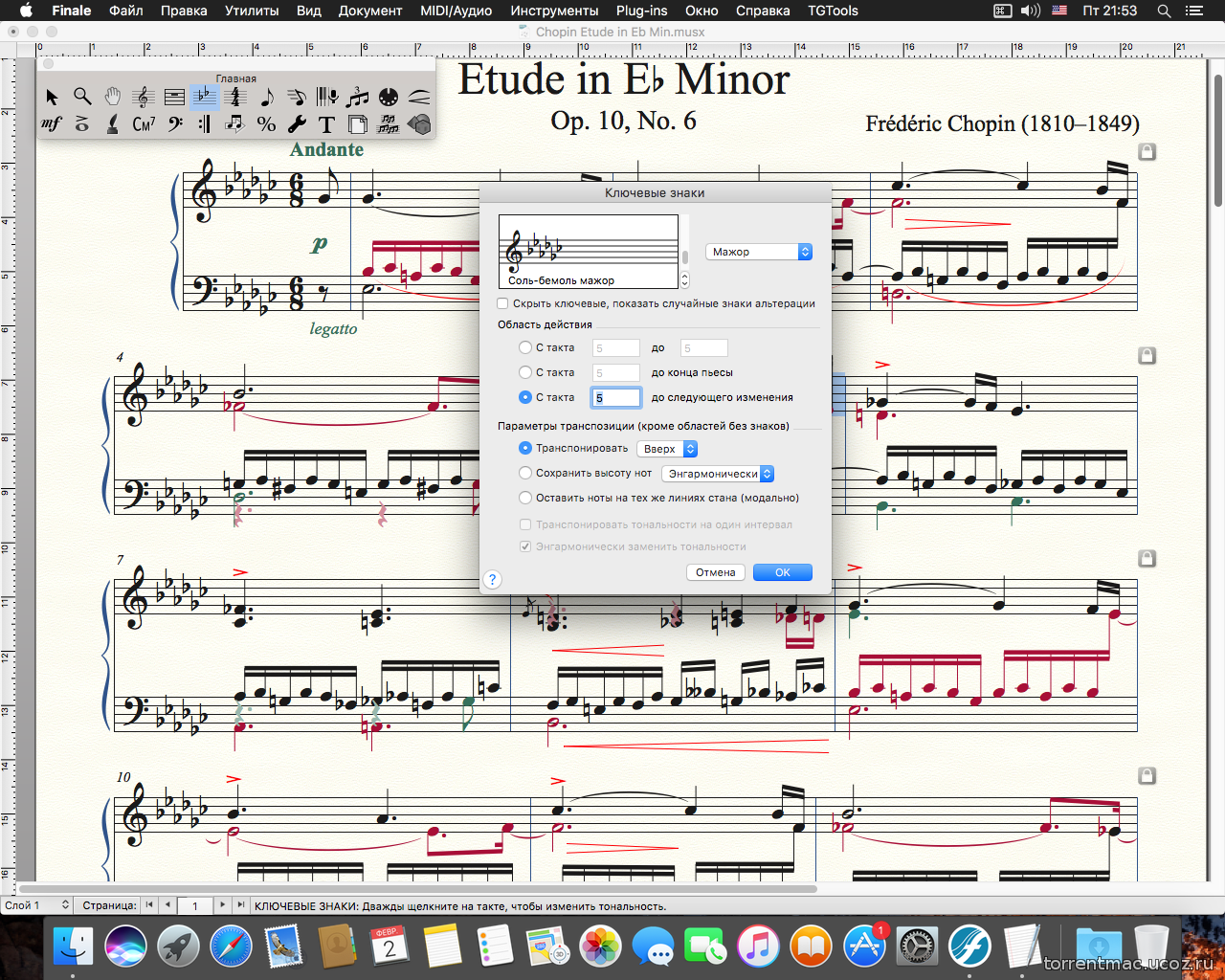The height and width of the screenshot is (980, 1225).
Task: Select the Resize percent tool
Action: tap(266, 123)
